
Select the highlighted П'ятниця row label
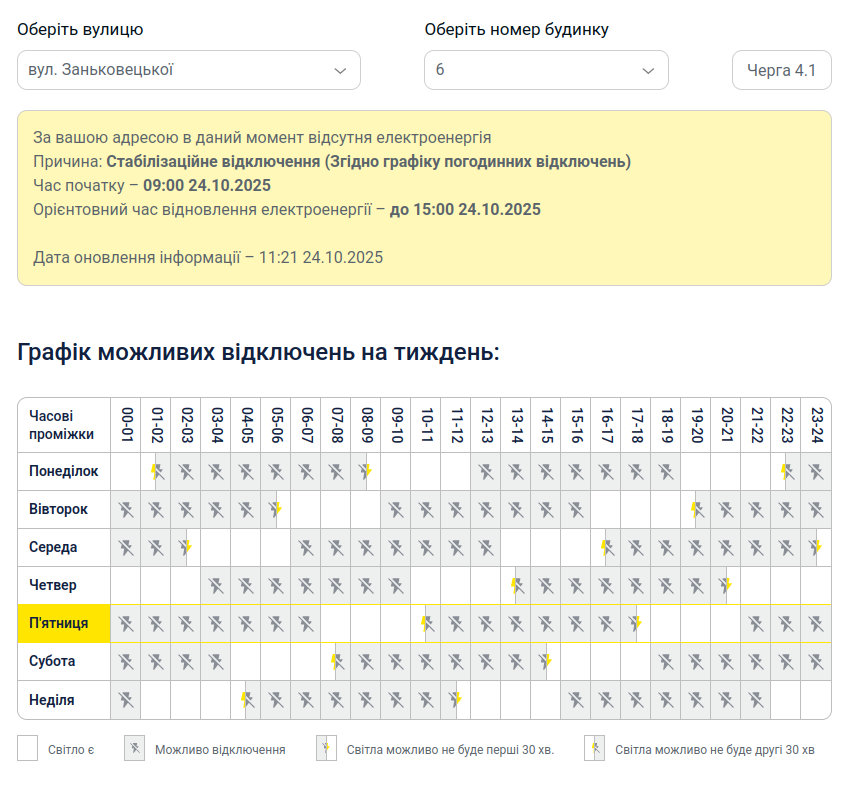pos(64,624)
